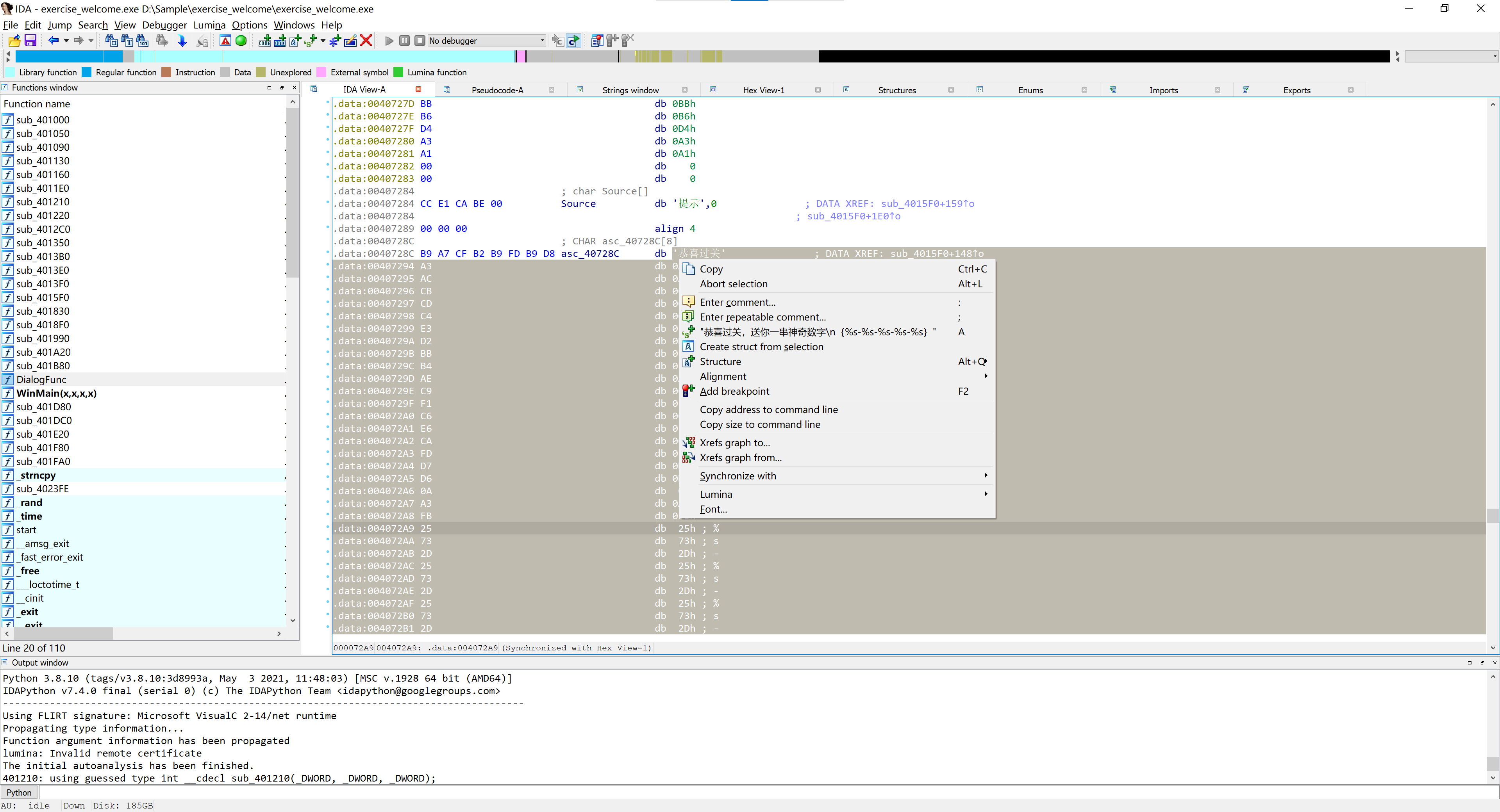Open the Jump menu

point(59,25)
